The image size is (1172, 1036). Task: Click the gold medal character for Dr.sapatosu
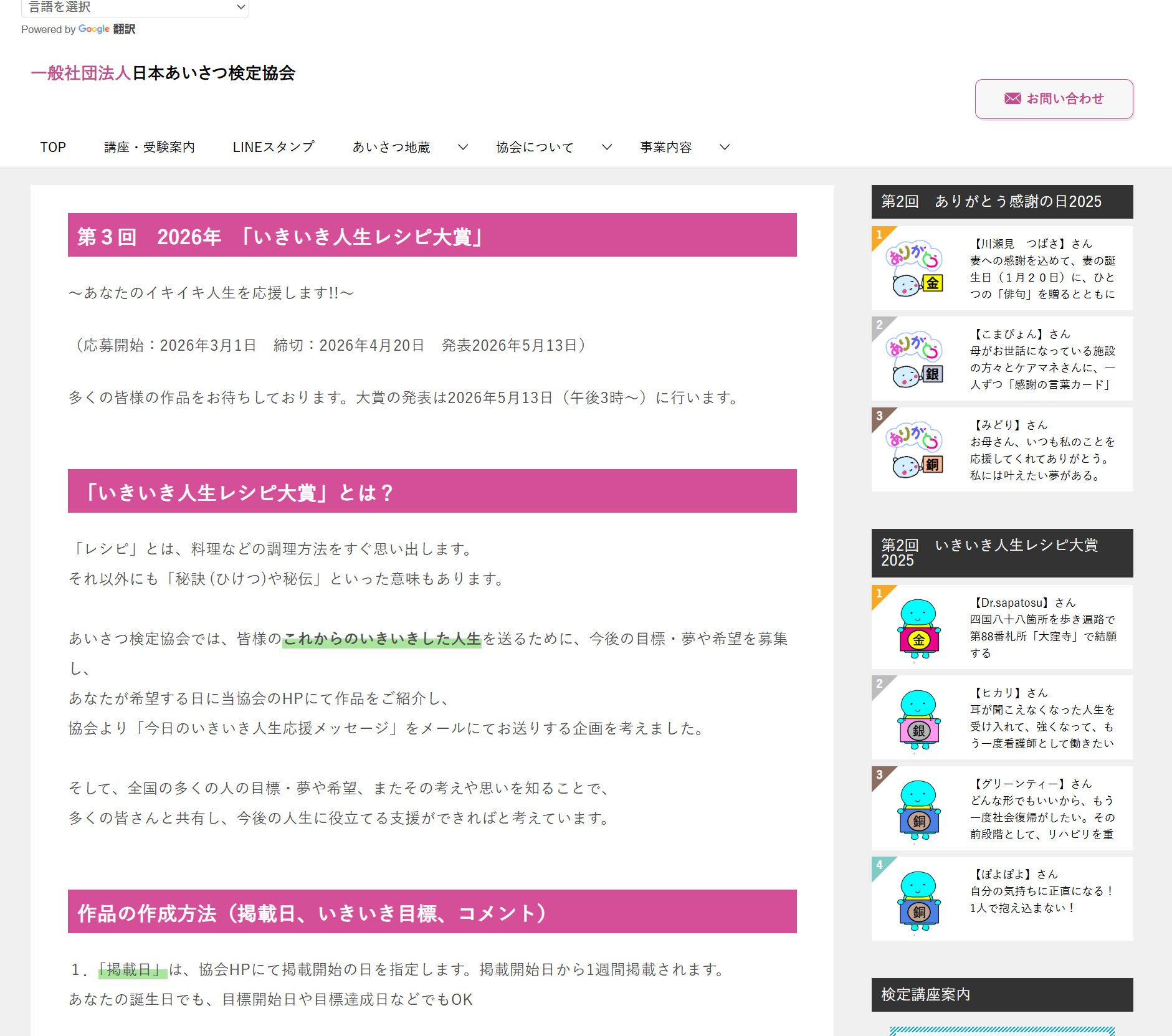918,628
